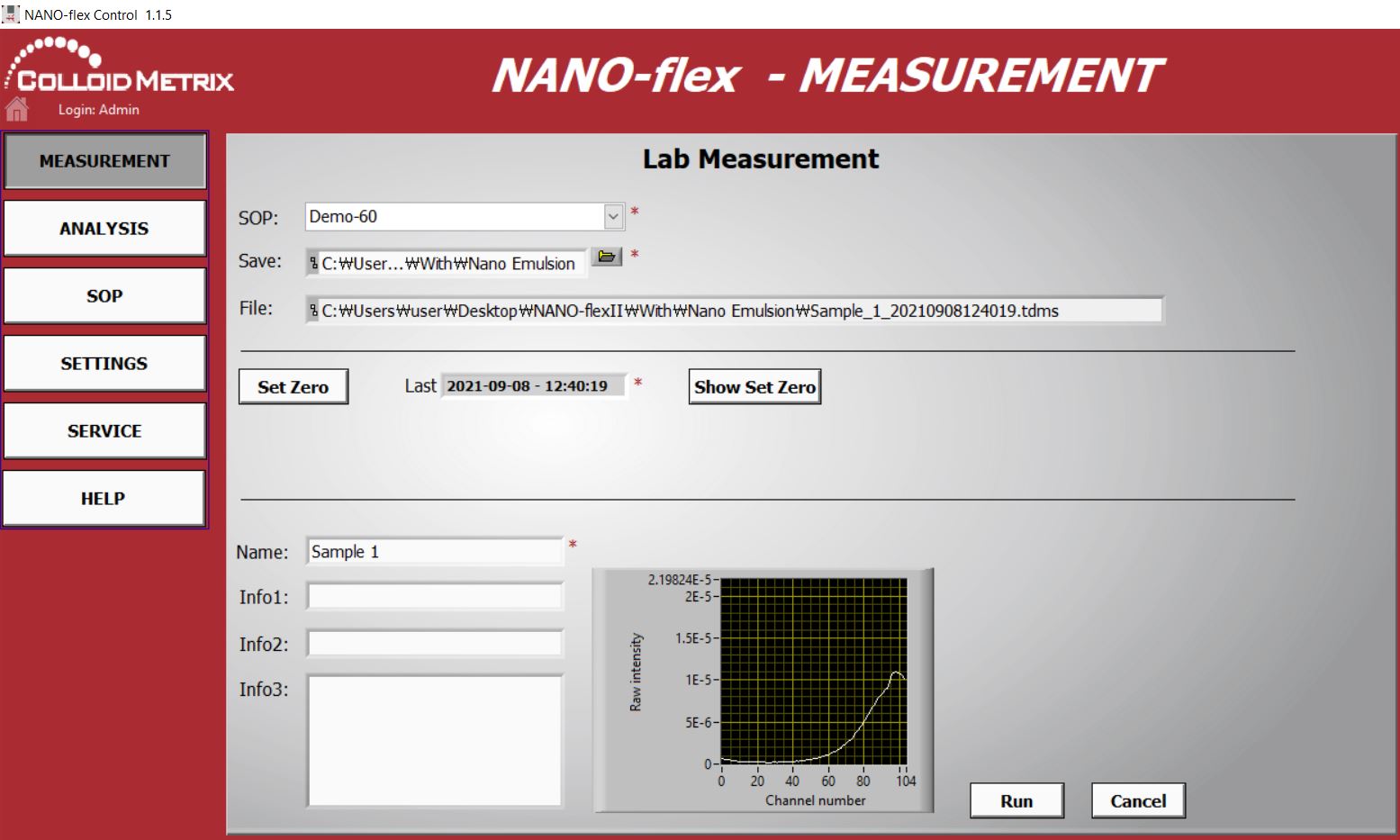Image resolution: width=1400 pixels, height=840 pixels.
Task: Start the measurement with Run
Action: [x=1017, y=801]
